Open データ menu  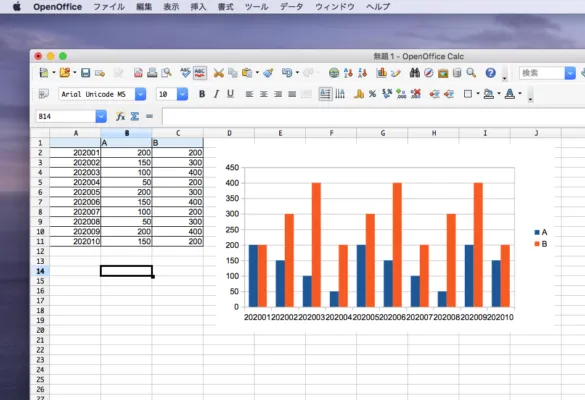click(x=291, y=6)
